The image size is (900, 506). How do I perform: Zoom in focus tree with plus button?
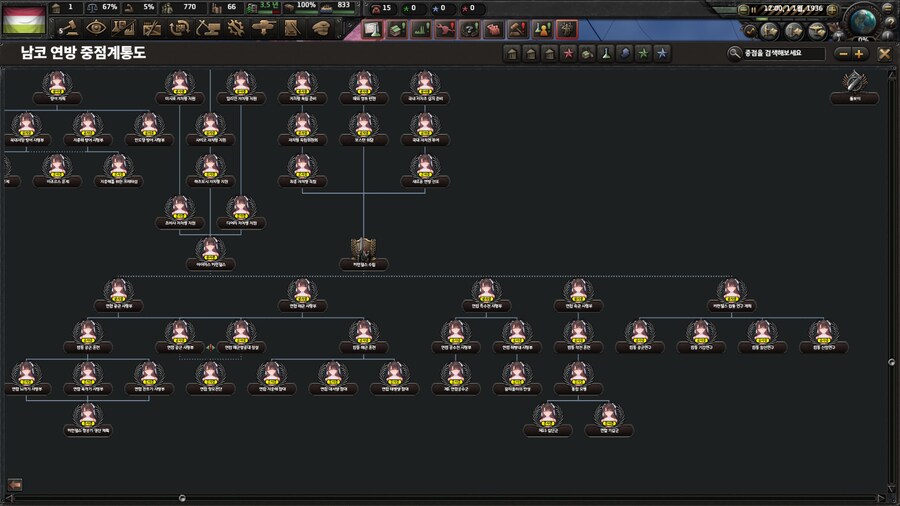(x=859, y=54)
